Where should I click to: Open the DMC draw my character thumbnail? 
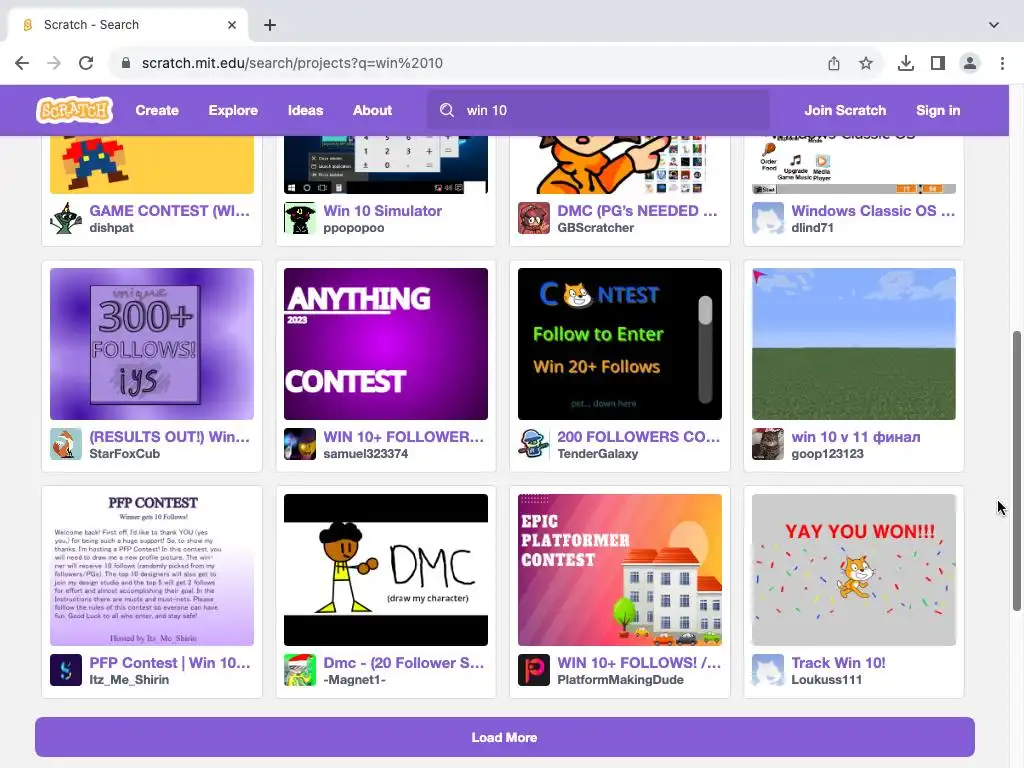386,570
